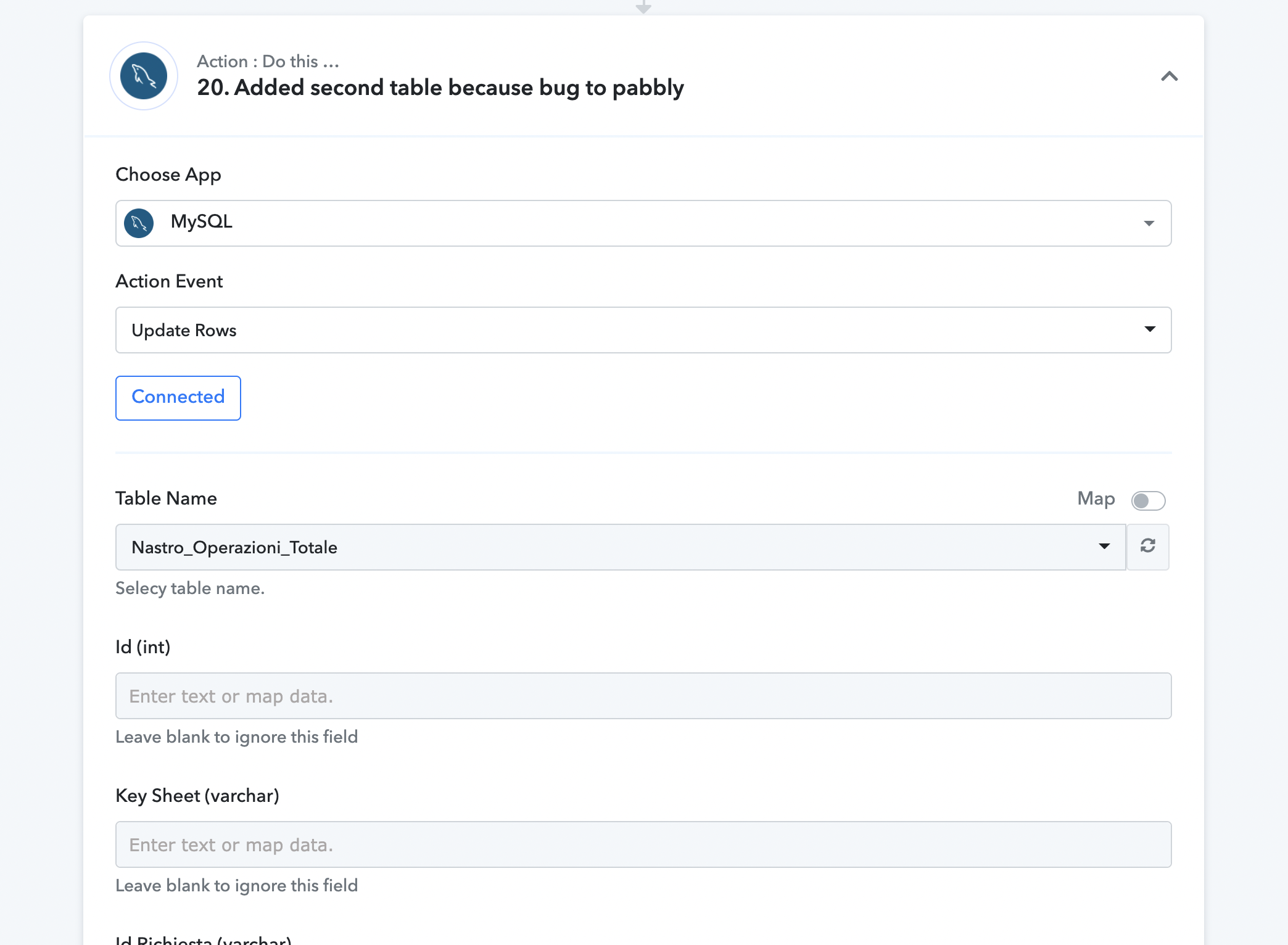Screen dimensions: 1288x945
Task: Click the "Table Name" label
Action: [x=167, y=498]
